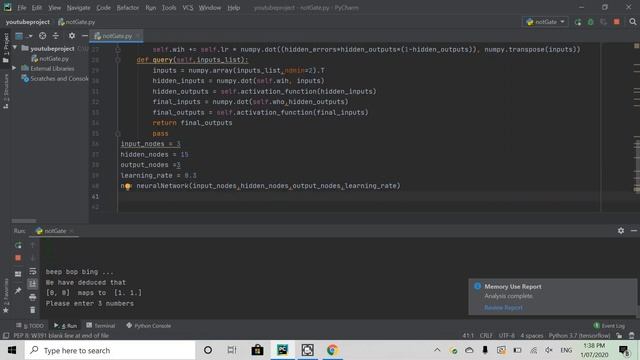Open Python 3.7 interpreter selector
Image resolution: width=640 pixels, height=360 pixels.
click(579, 336)
